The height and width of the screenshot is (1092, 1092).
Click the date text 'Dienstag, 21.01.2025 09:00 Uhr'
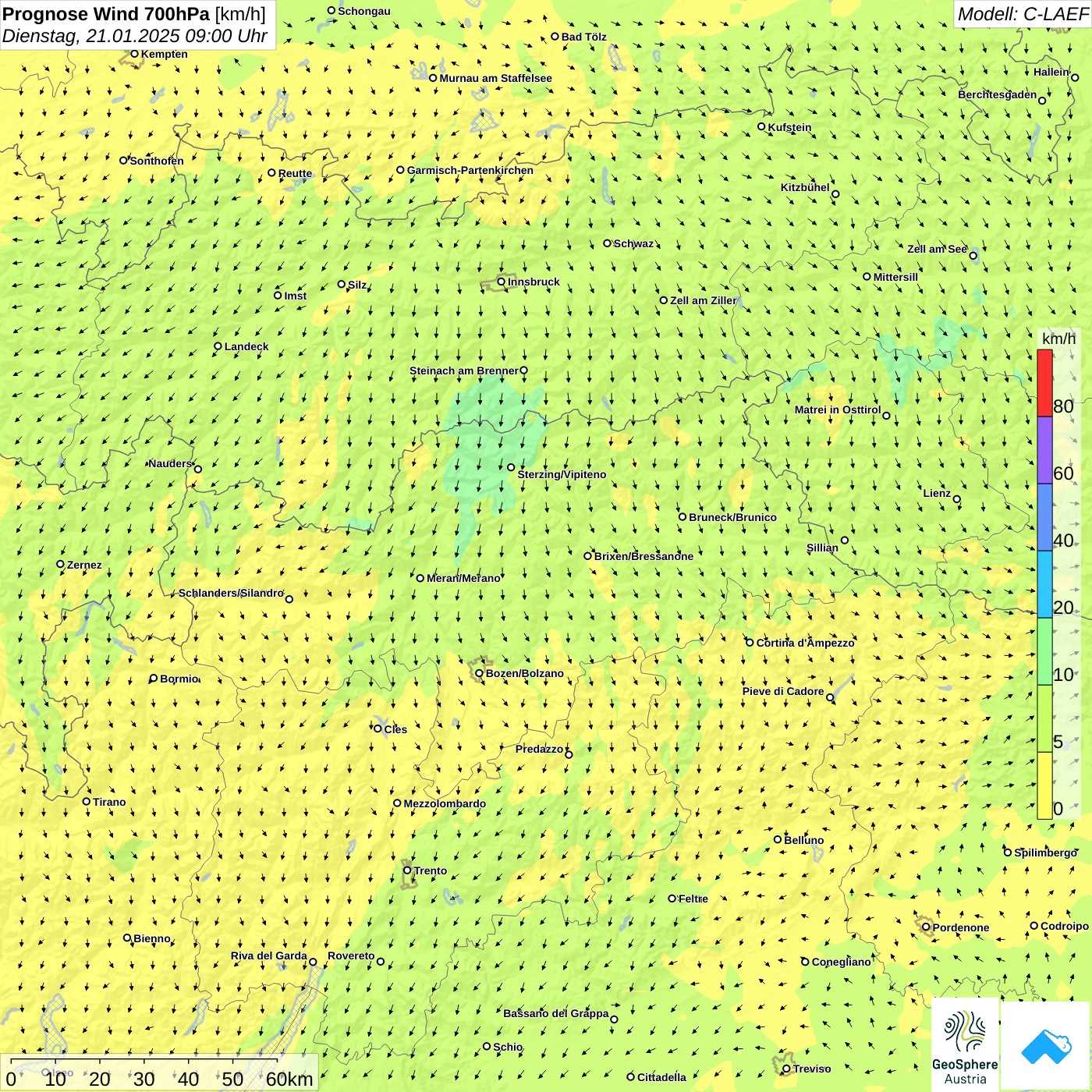coord(134,36)
